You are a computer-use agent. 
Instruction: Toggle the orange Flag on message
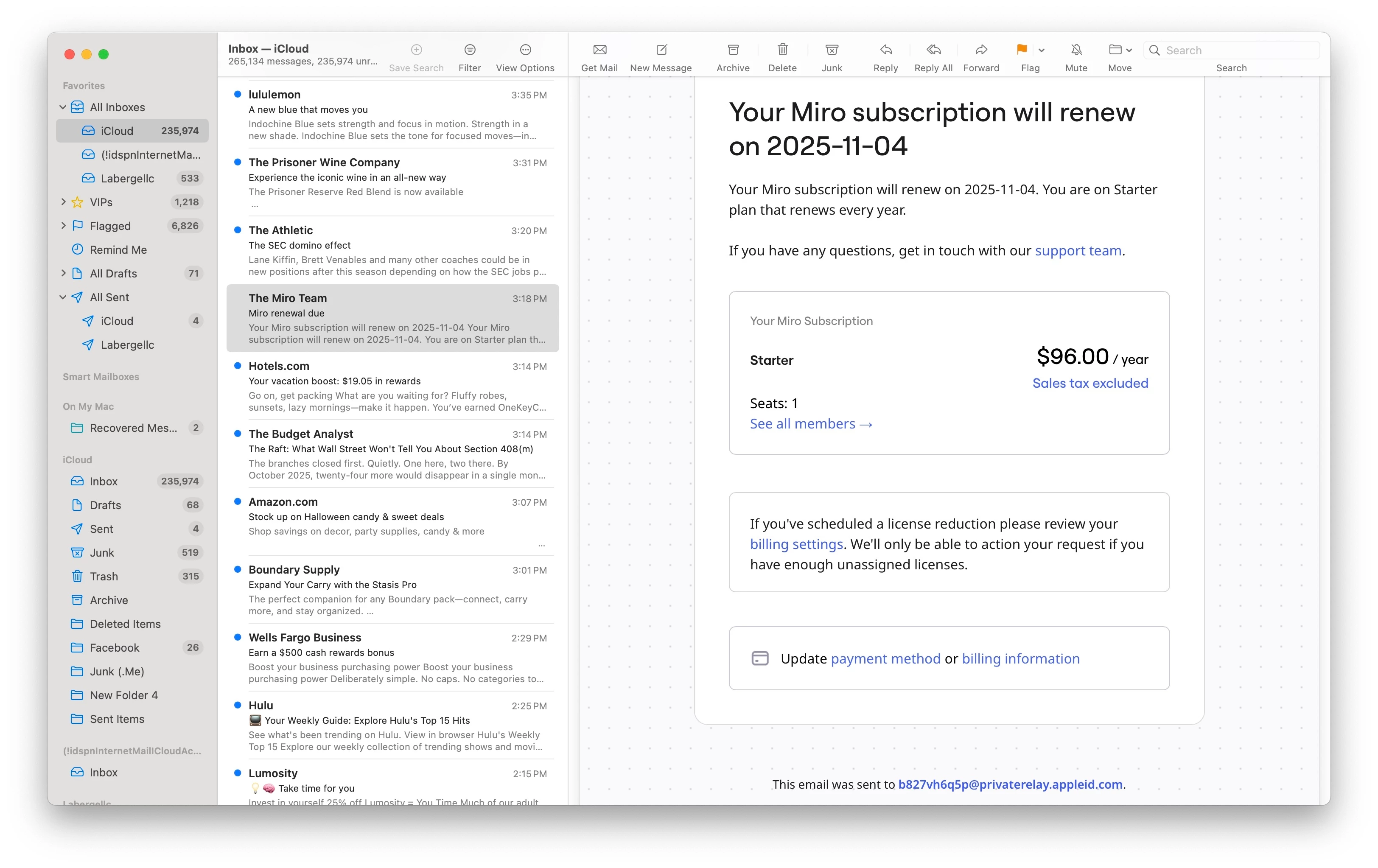click(x=1022, y=50)
